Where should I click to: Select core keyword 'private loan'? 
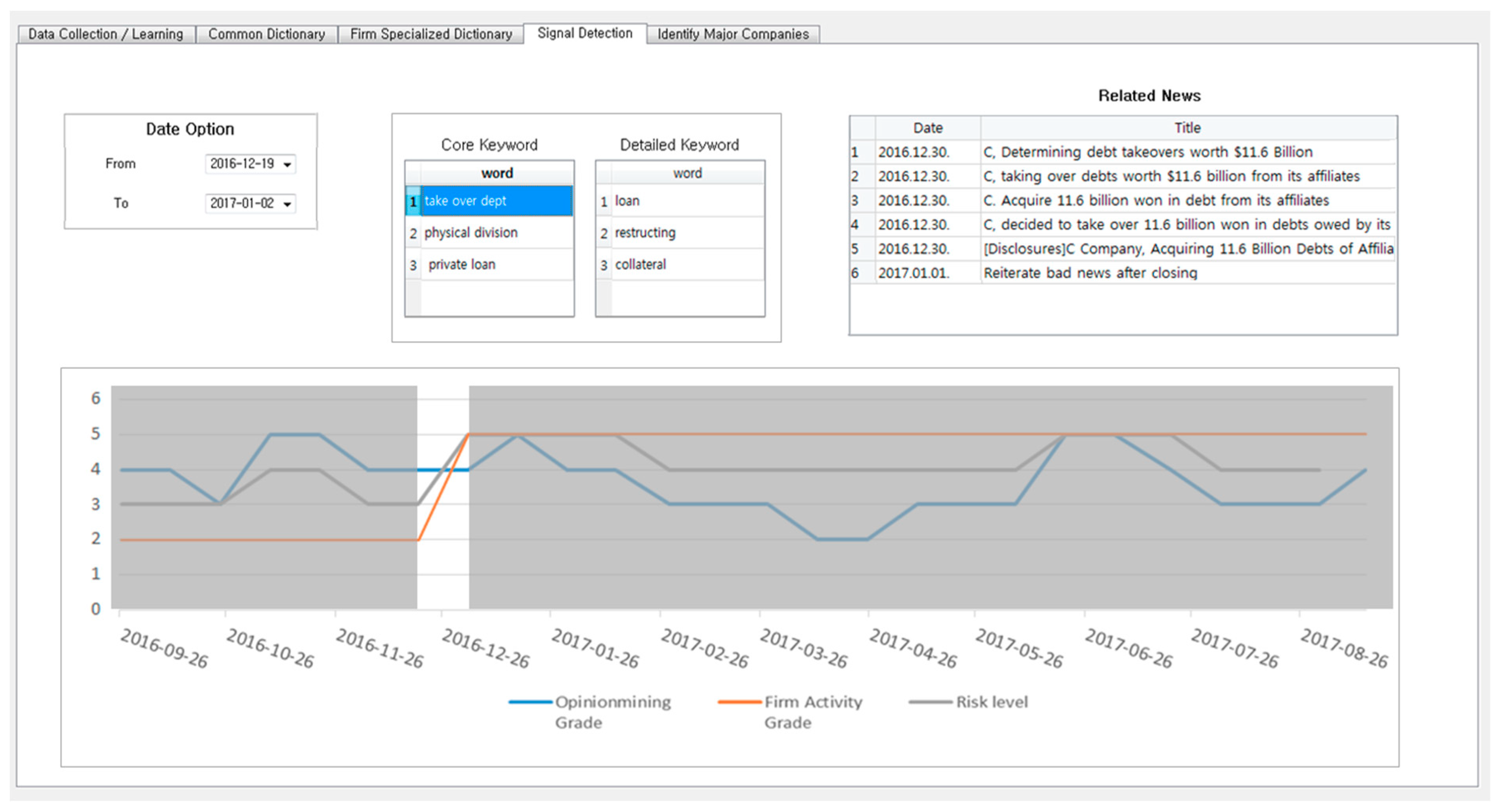point(462,265)
